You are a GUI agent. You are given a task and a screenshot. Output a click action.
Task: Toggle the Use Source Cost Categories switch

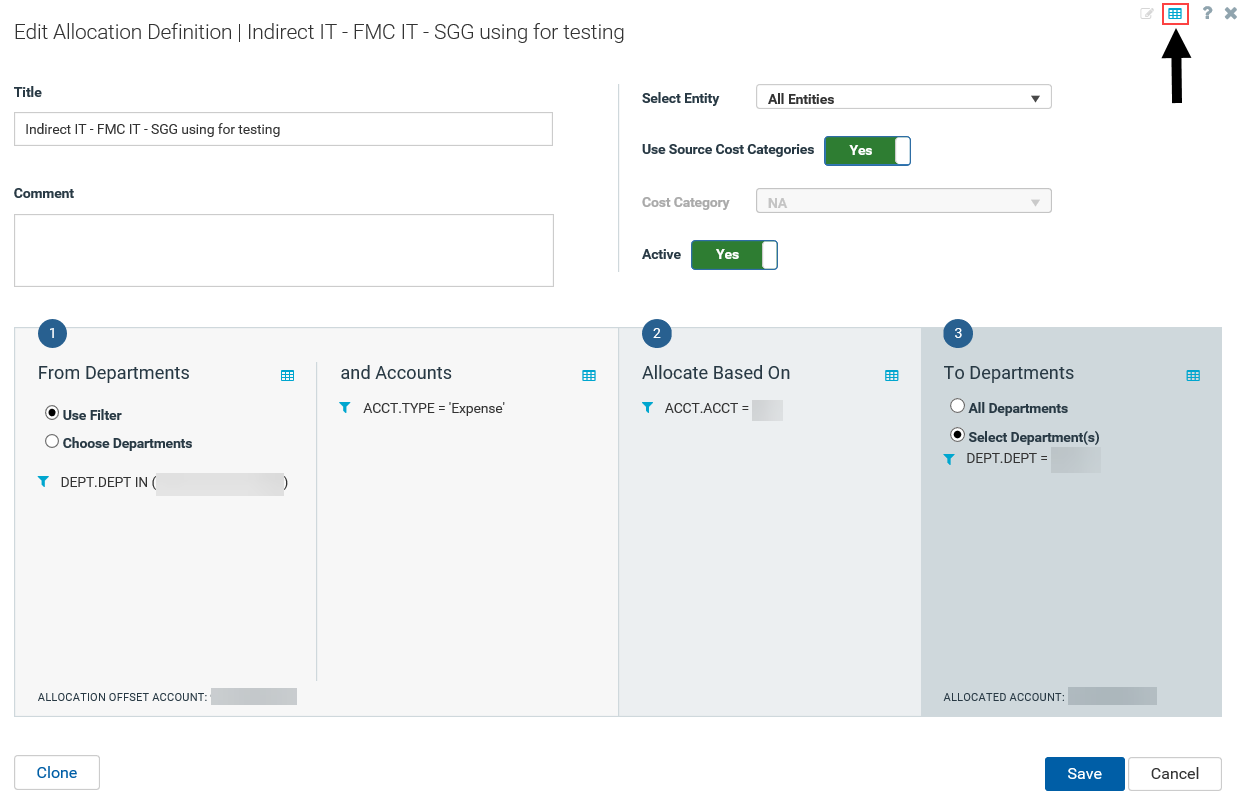coord(867,151)
